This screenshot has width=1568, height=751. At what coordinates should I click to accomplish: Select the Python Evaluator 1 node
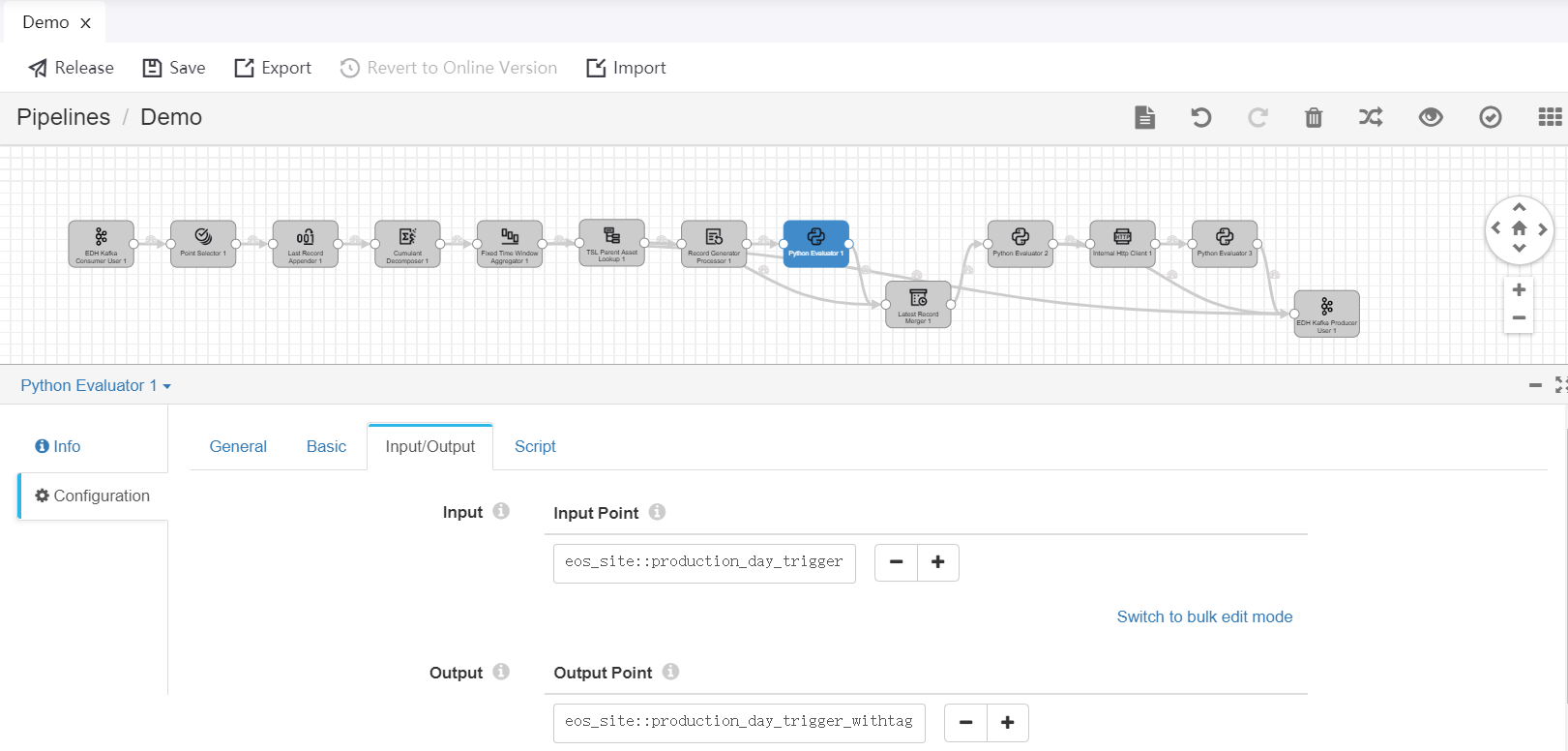point(816,244)
